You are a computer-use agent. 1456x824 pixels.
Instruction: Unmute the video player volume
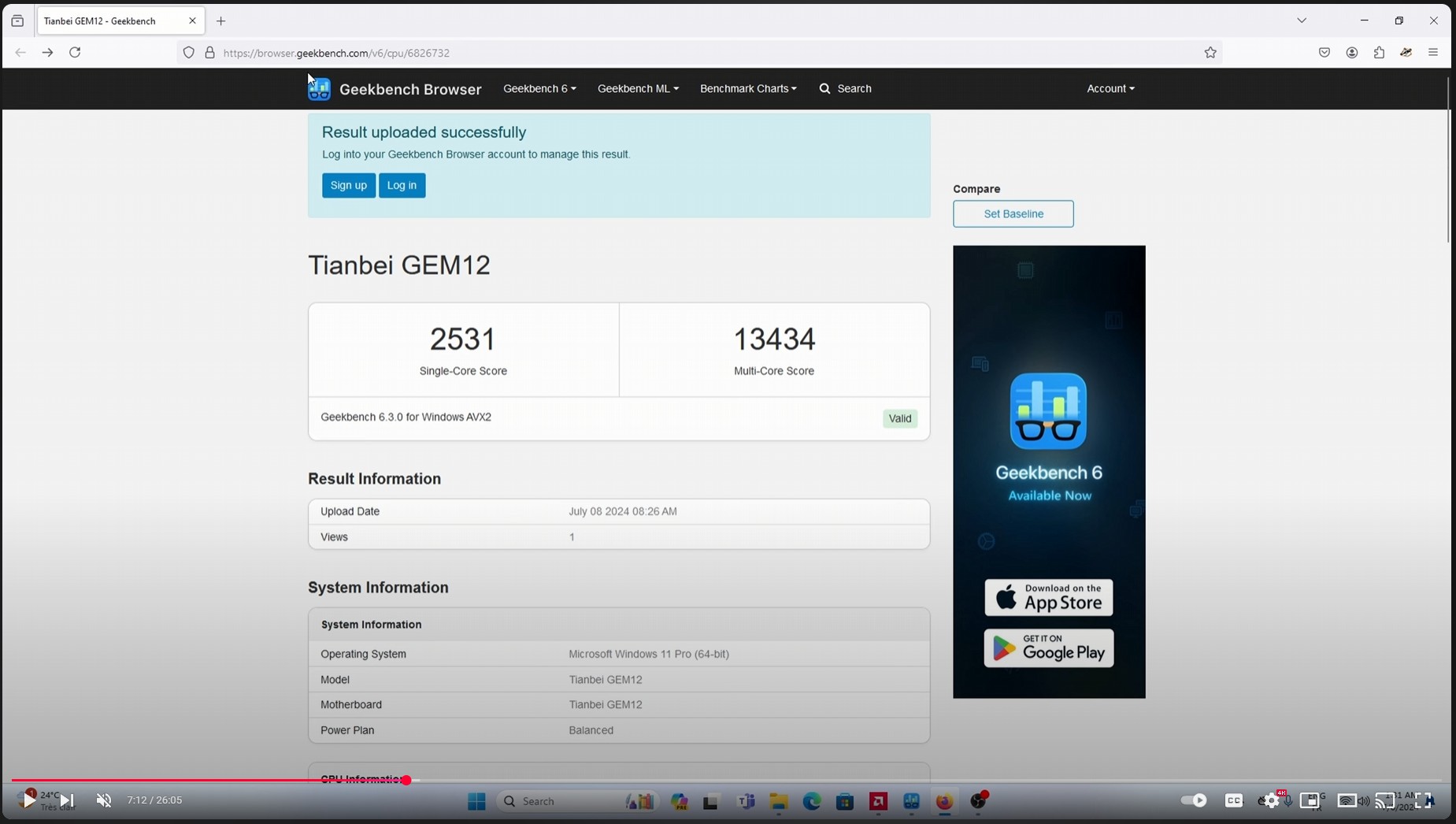click(104, 800)
